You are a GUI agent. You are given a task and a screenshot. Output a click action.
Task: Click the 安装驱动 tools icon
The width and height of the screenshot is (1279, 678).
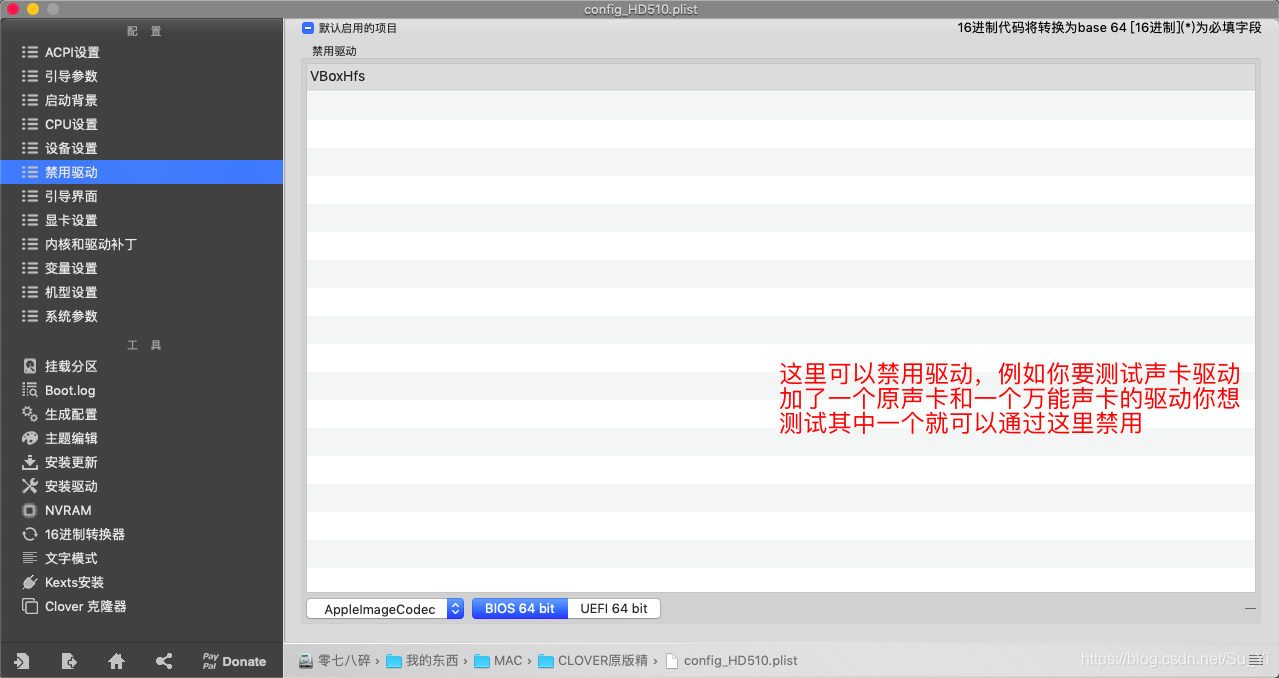(30, 486)
